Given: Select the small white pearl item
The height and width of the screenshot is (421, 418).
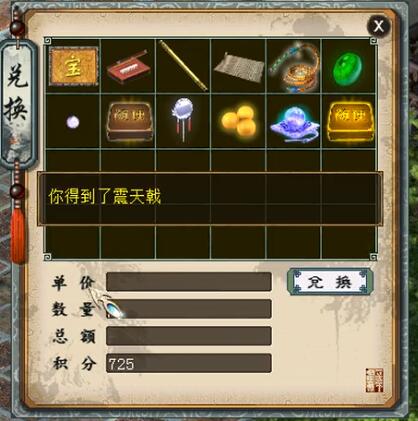Looking at the screenshot, I should click(73, 122).
